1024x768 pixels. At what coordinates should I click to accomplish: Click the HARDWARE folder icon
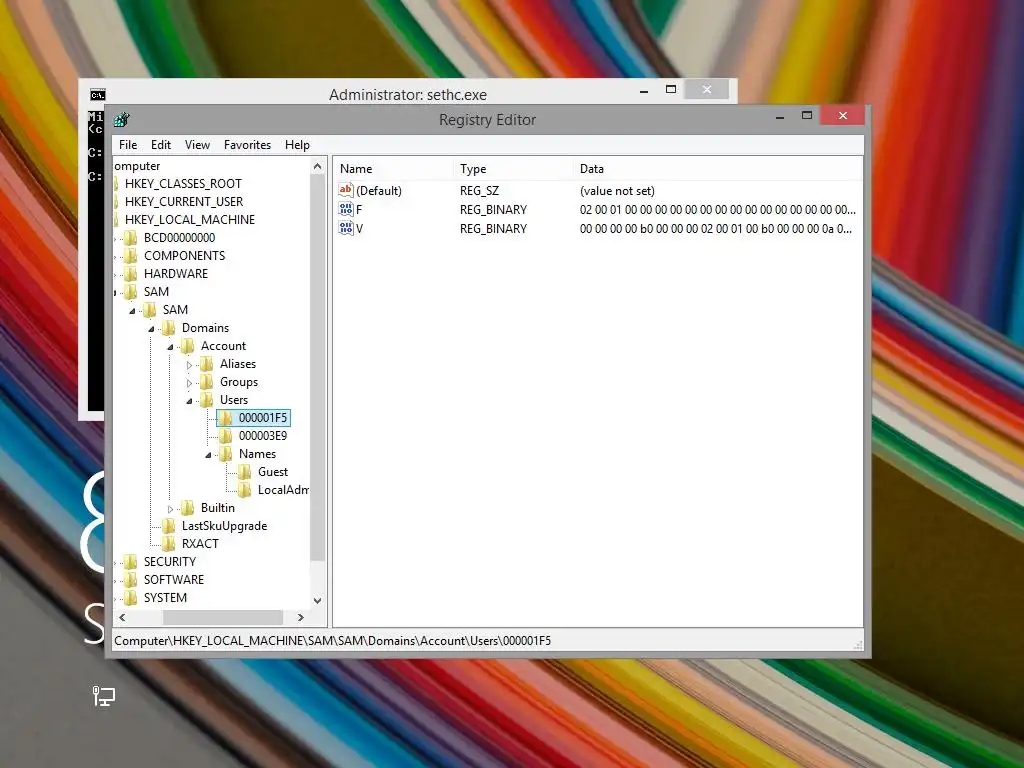pos(131,273)
